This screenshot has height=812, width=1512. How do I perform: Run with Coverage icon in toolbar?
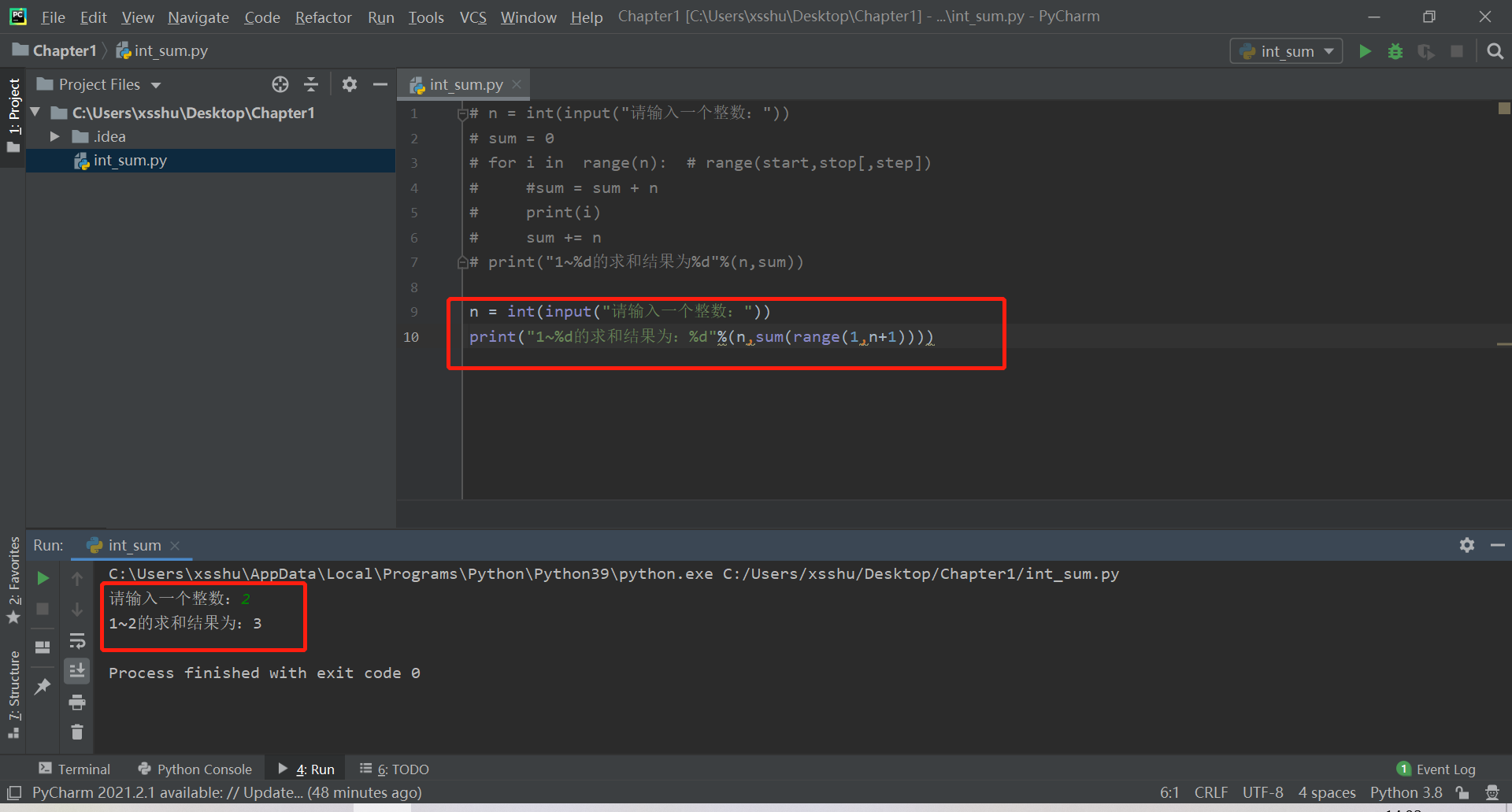click(x=1425, y=50)
